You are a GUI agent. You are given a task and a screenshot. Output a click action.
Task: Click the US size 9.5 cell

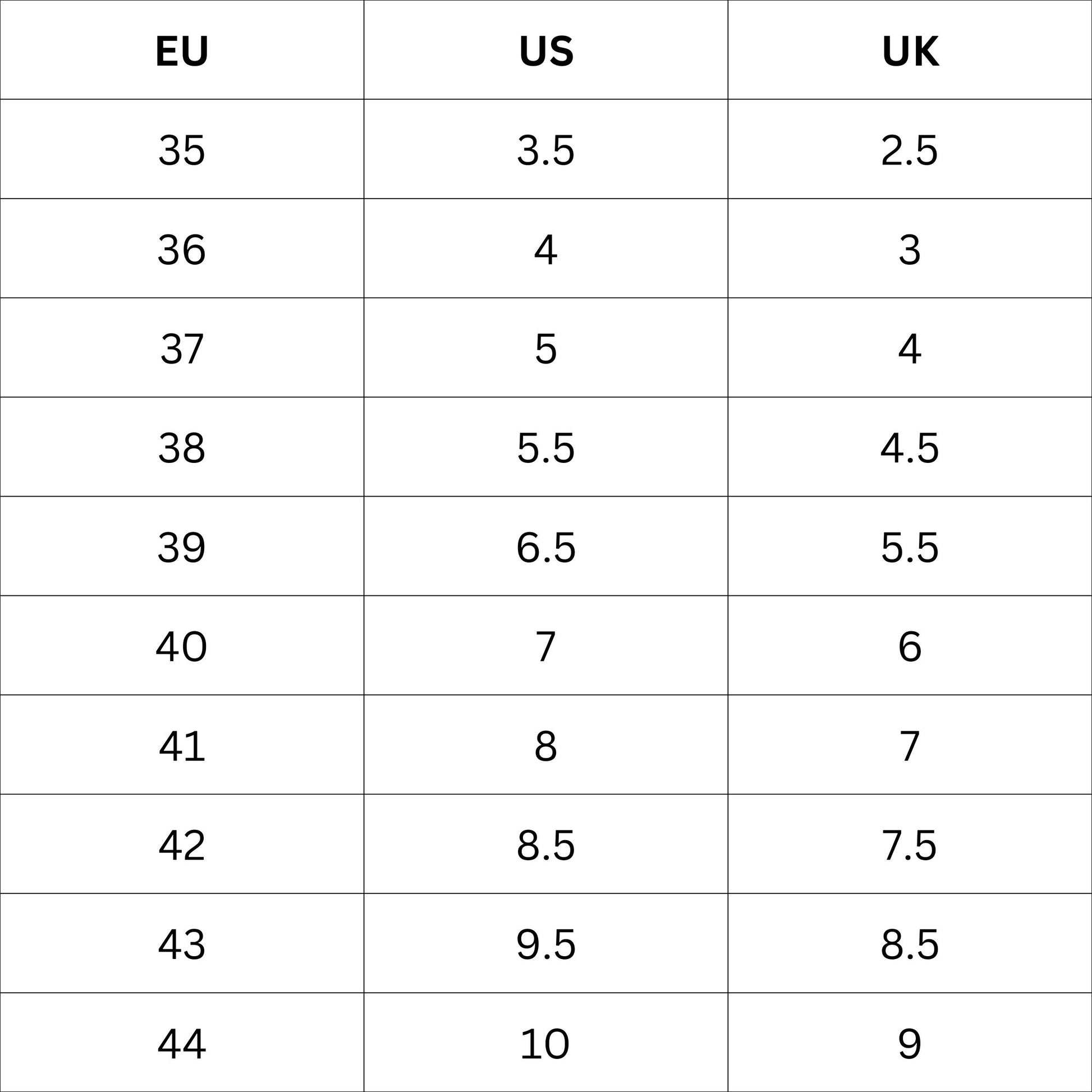[545, 944]
